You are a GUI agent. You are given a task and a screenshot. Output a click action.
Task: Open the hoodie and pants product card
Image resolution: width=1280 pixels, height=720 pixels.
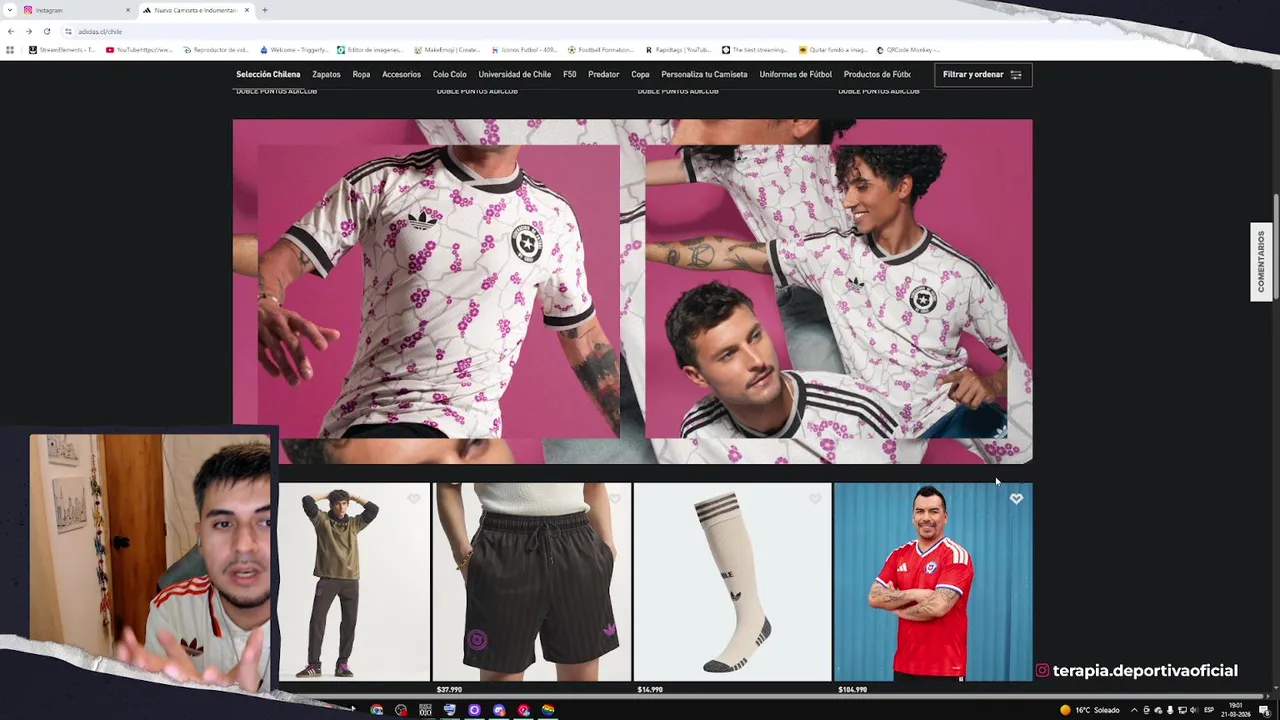[x=354, y=582]
